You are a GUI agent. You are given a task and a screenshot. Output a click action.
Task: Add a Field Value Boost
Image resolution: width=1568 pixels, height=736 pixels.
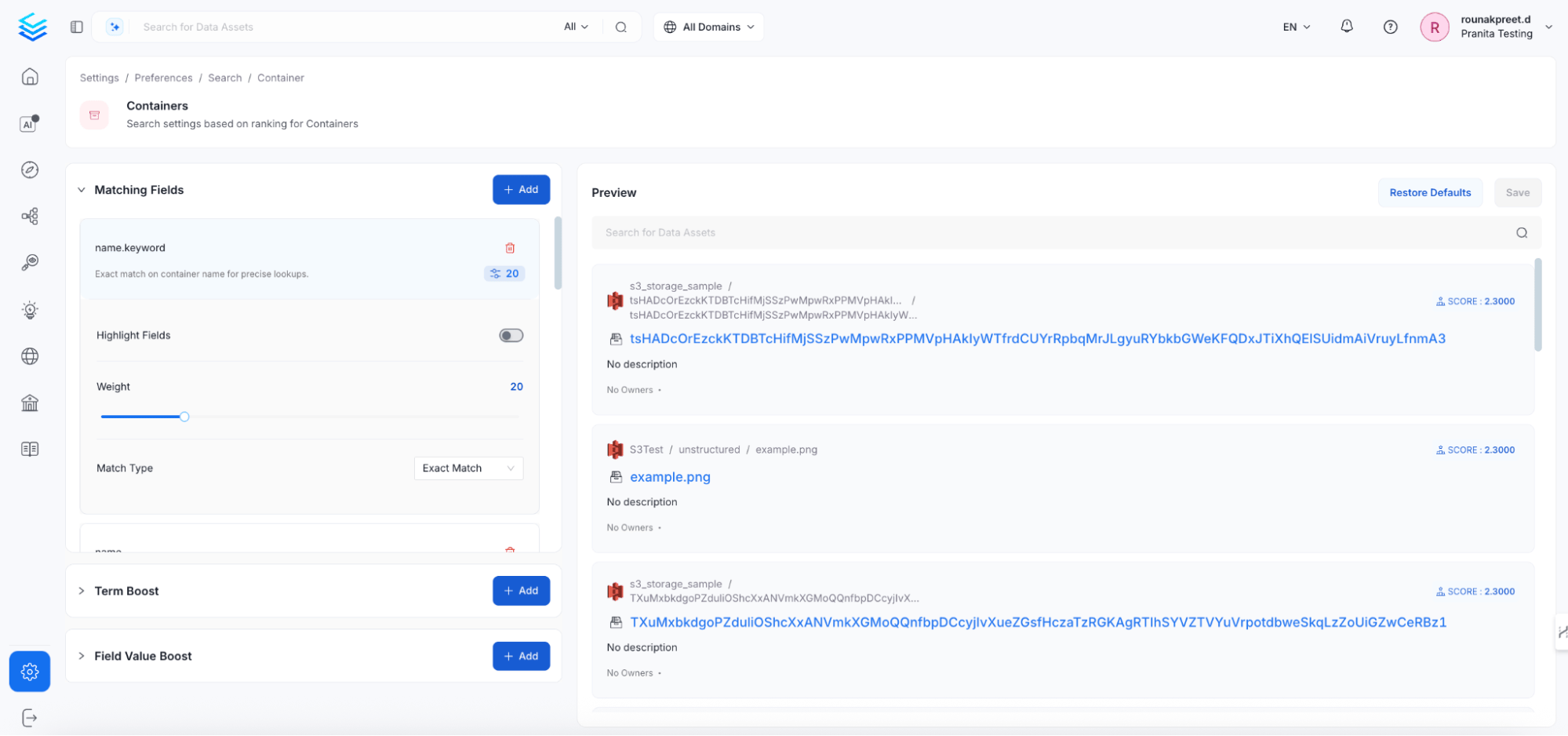click(521, 656)
